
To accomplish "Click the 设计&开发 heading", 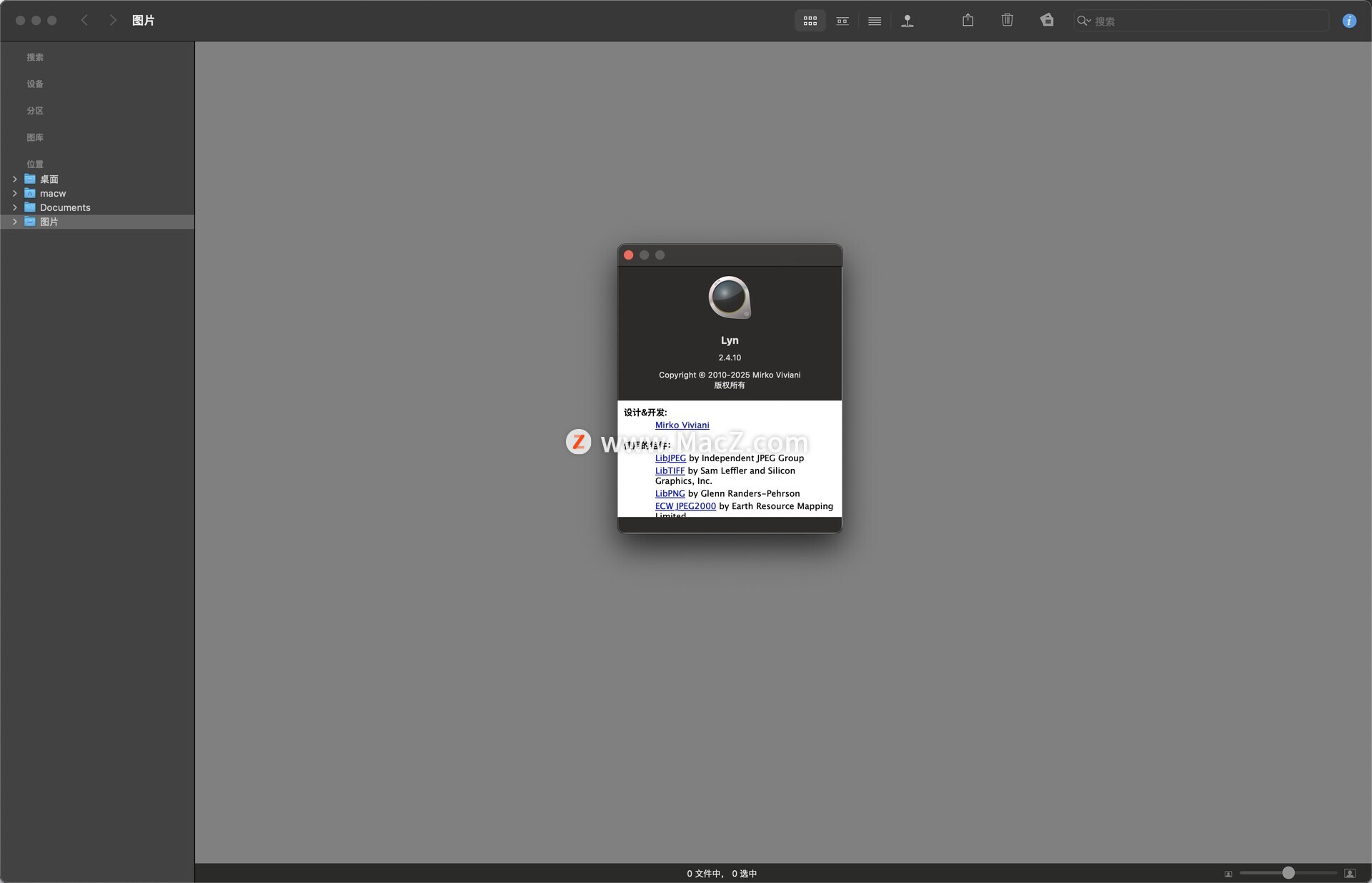I will pyautogui.click(x=645, y=413).
